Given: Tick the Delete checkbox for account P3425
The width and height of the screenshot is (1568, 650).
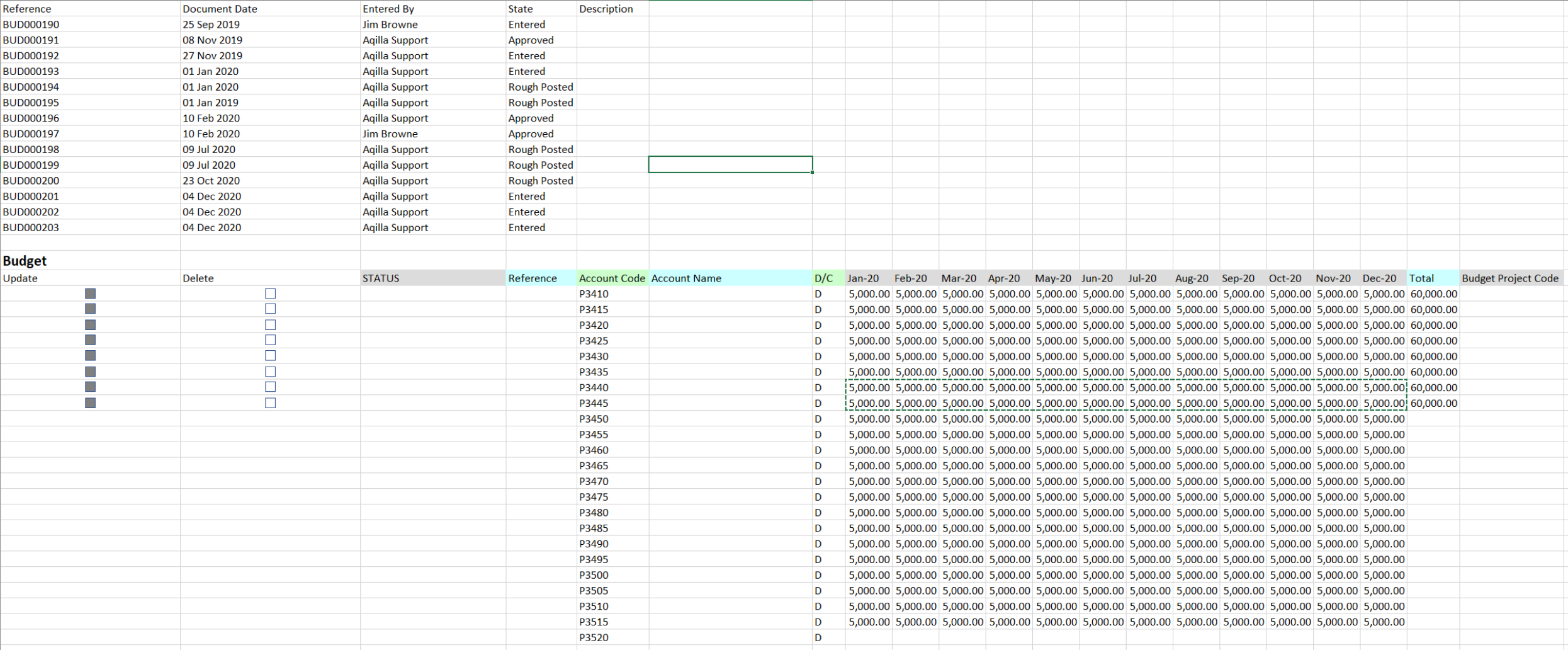Looking at the screenshot, I should point(270,340).
